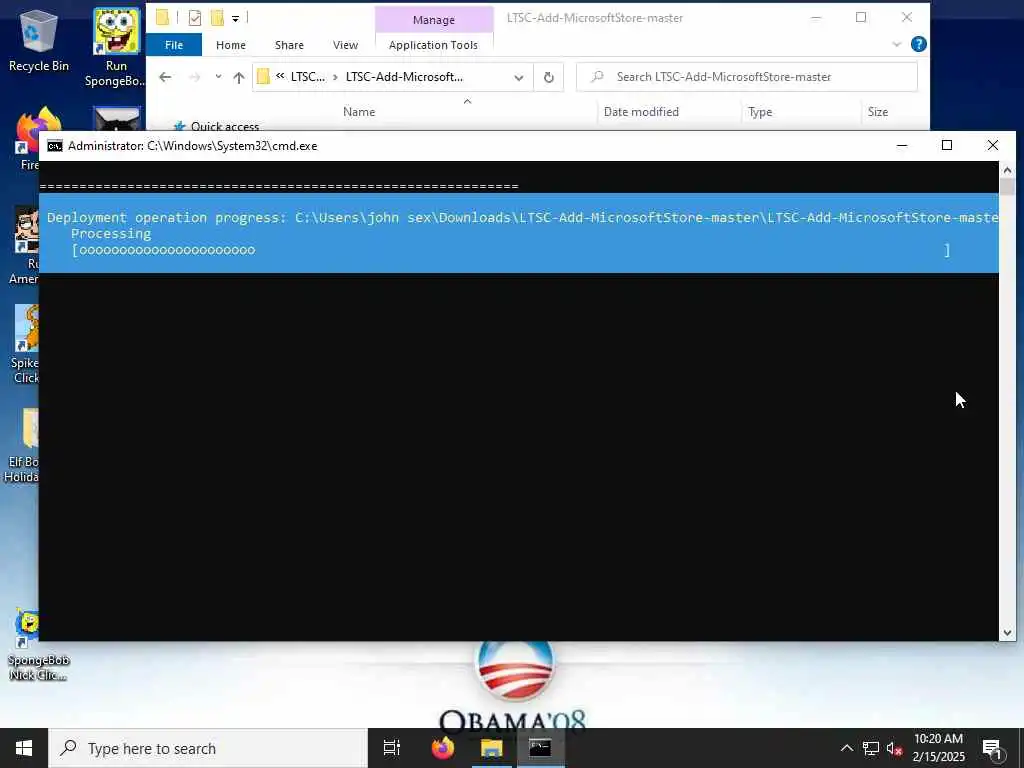Open the Quick Access Toolbar customize dropdown

(235, 18)
